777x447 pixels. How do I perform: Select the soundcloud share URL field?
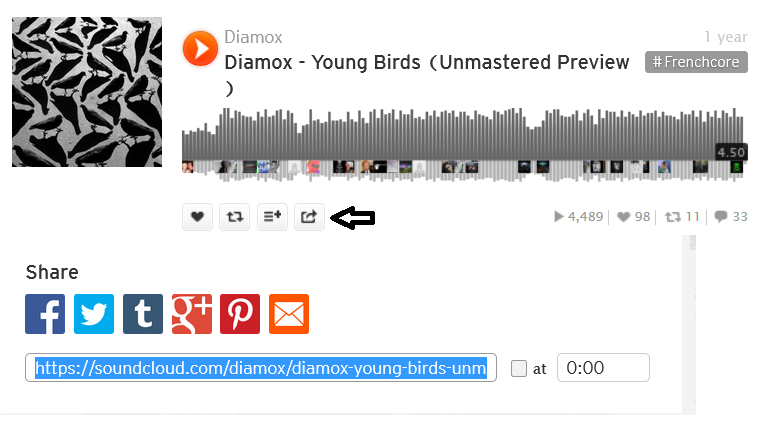[261, 368]
